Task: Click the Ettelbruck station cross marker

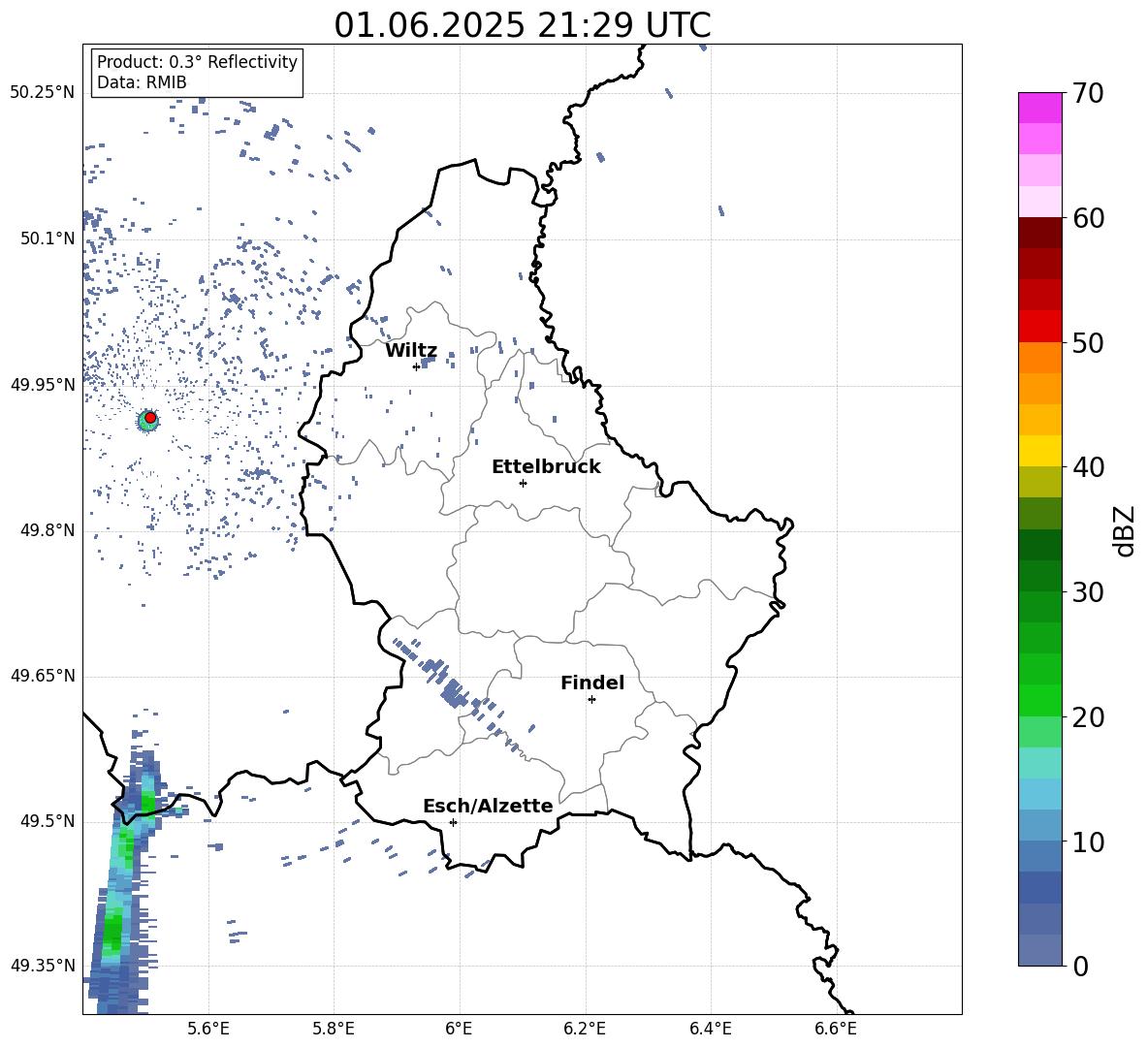Action: (523, 483)
